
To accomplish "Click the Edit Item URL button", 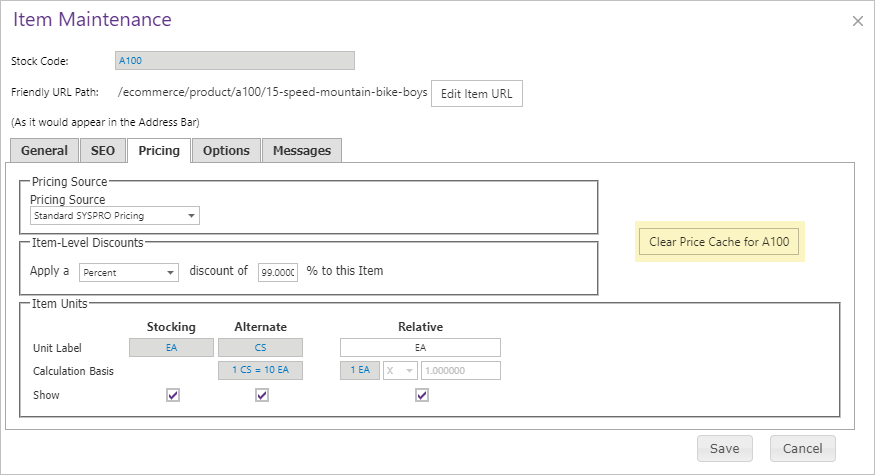I will [x=477, y=93].
